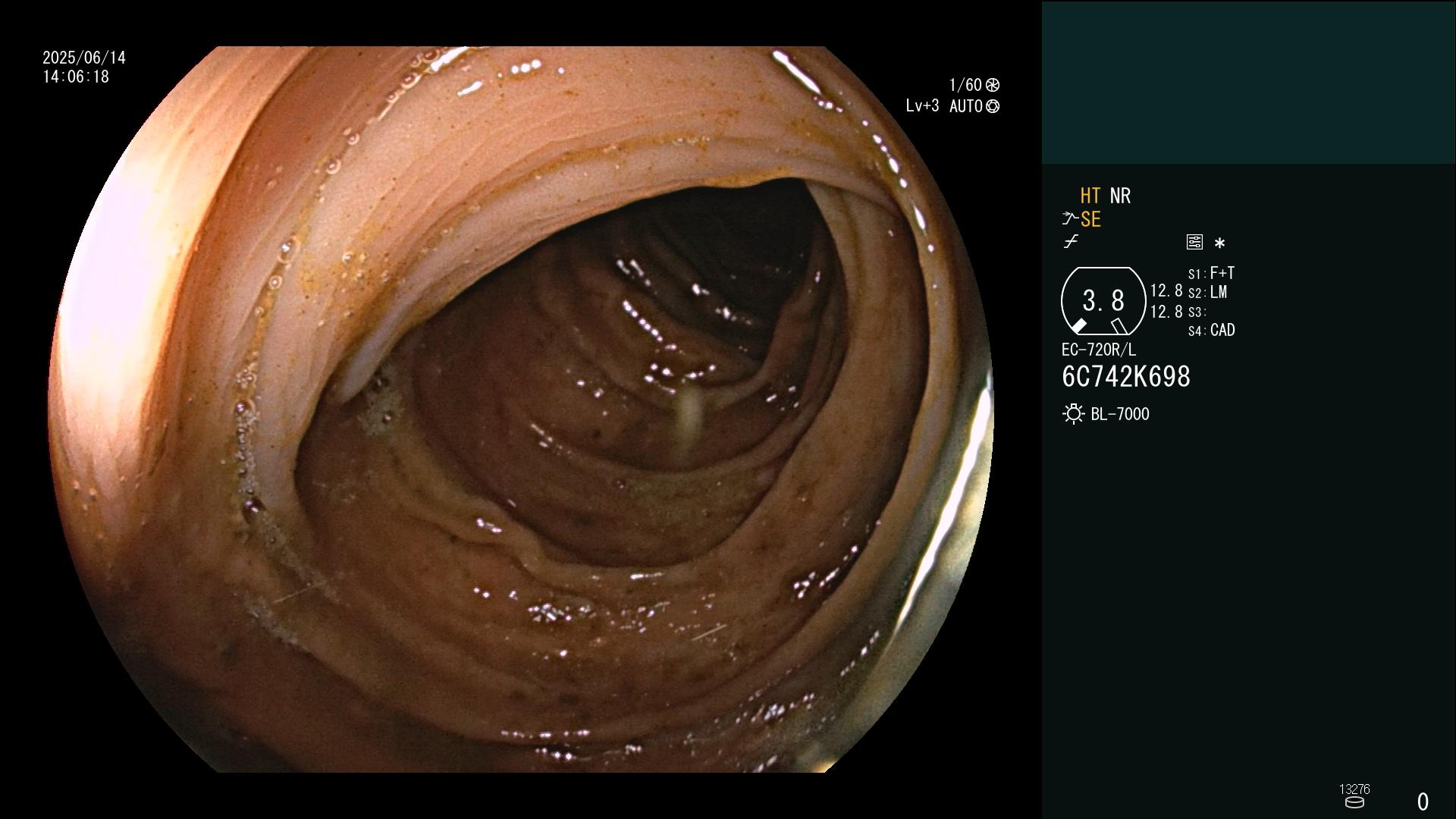Click the HT indicator label
Image resolution: width=1456 pixels, height=819 pixels.
point(1090,196)
